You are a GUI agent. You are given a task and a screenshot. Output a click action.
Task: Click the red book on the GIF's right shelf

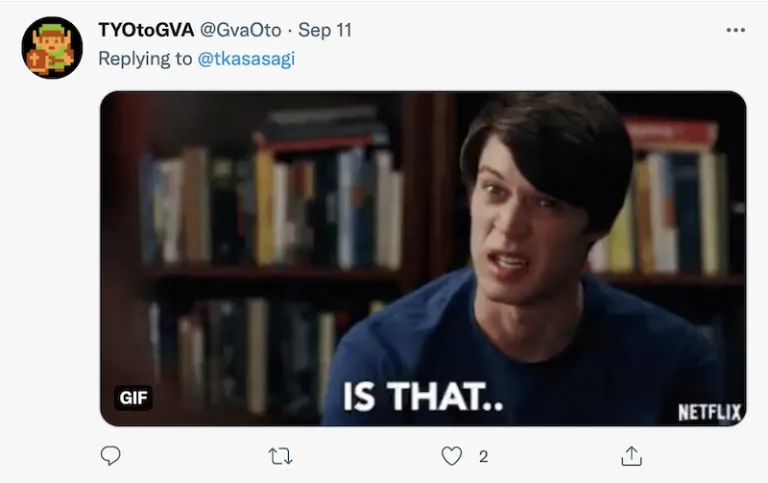[x=672, y=132]
